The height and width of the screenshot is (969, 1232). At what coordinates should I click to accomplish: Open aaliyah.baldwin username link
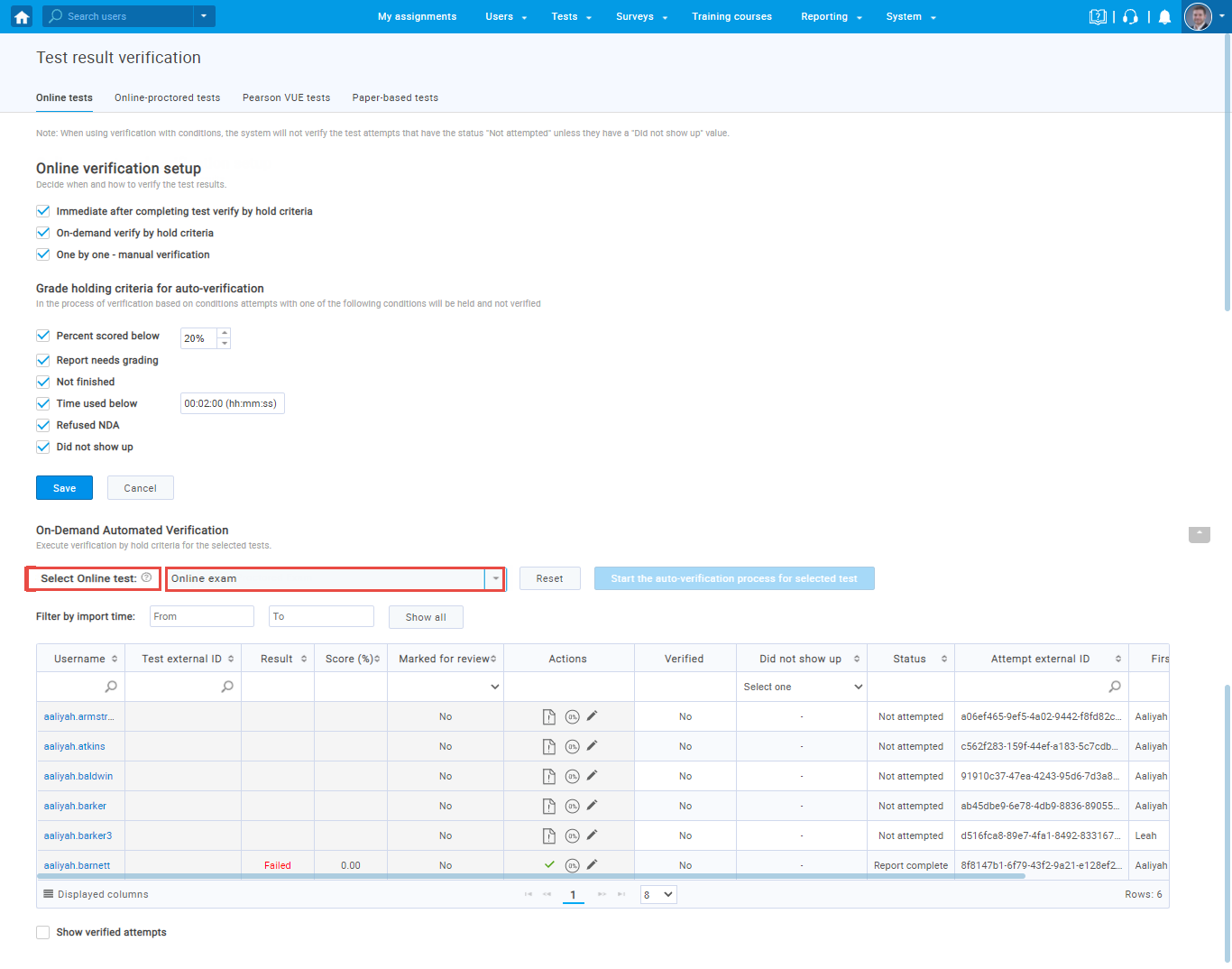click(78, 776)
